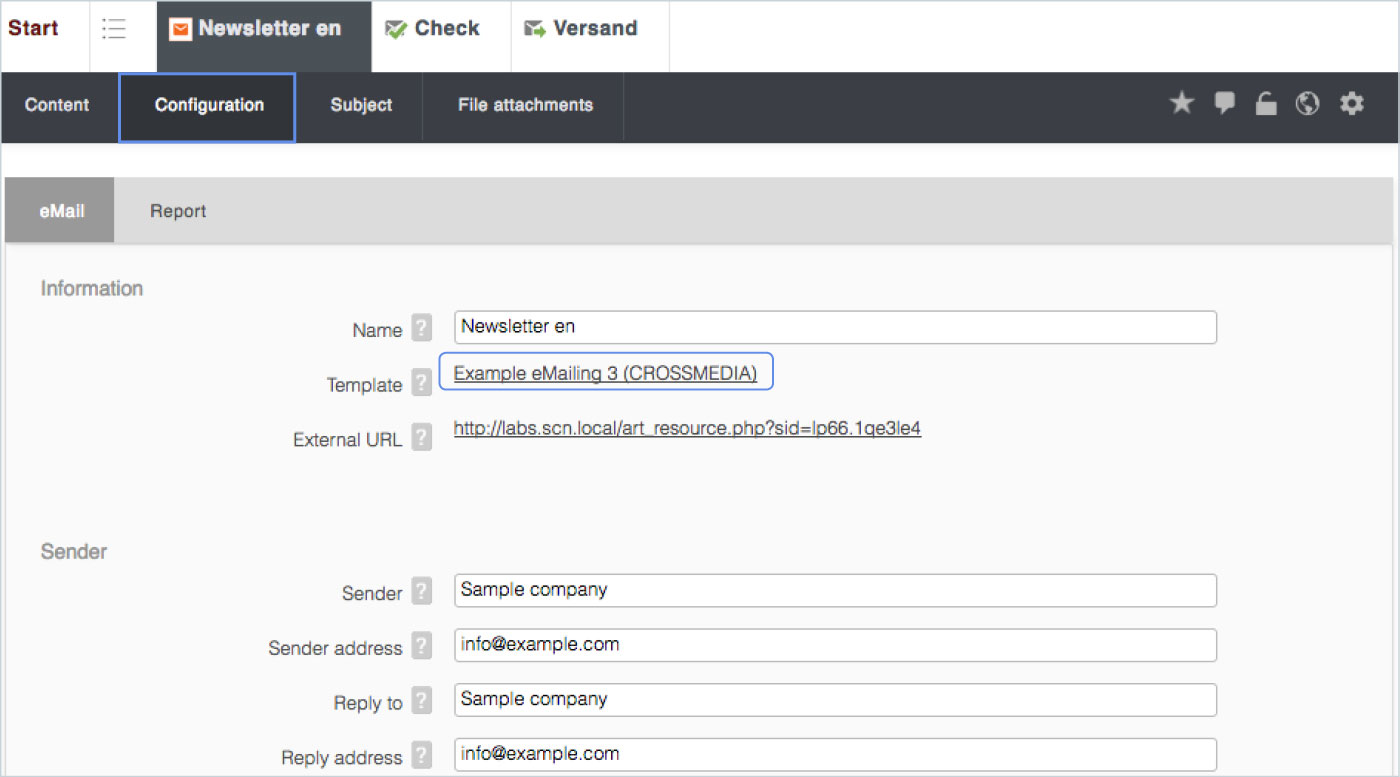Switch to the Content tab
1400x777 pixels.
click(x=57, y=105)
